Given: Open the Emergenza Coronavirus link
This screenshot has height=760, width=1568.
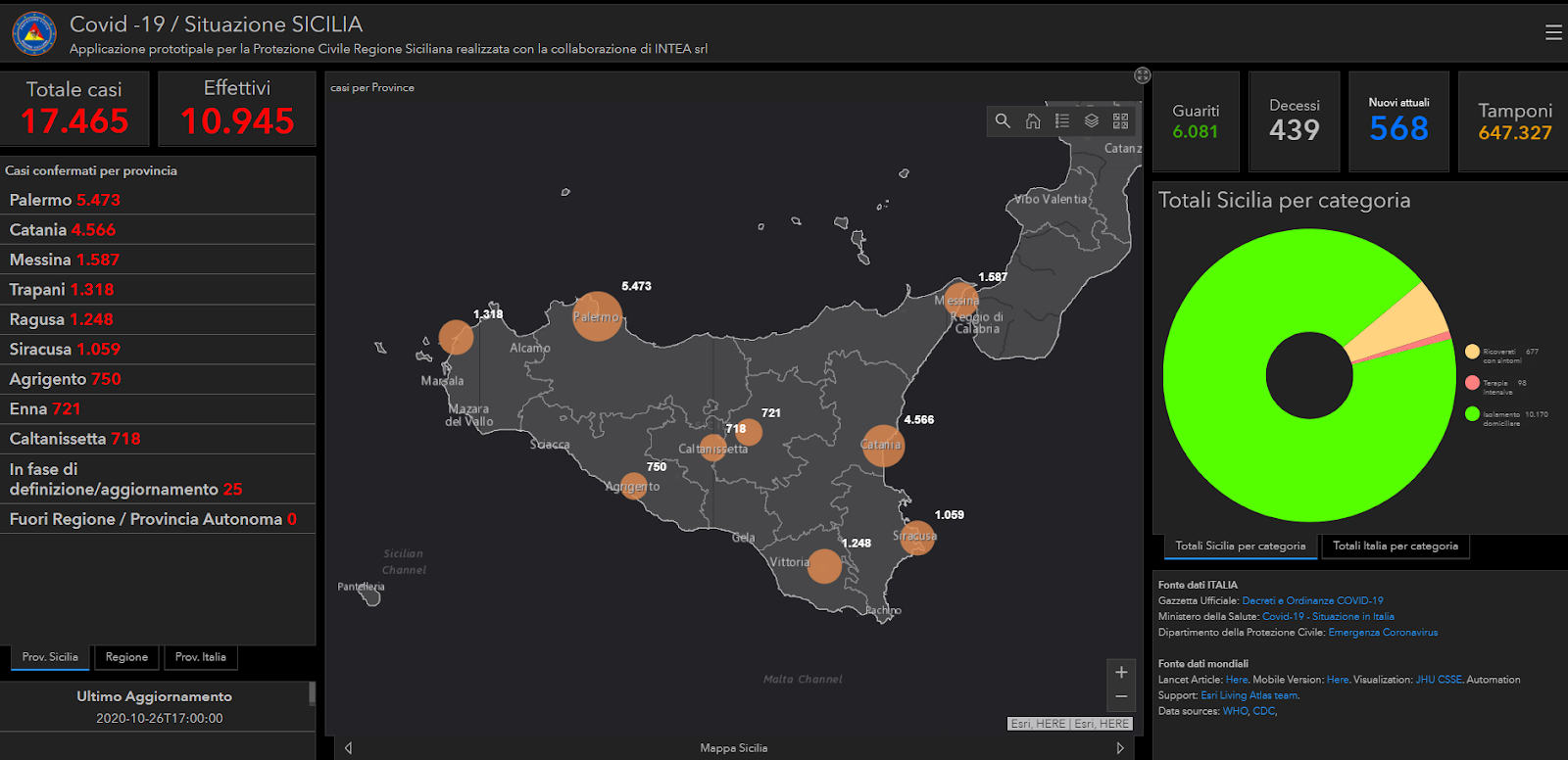Looking at the screenshot, I should coord(1383,633).
